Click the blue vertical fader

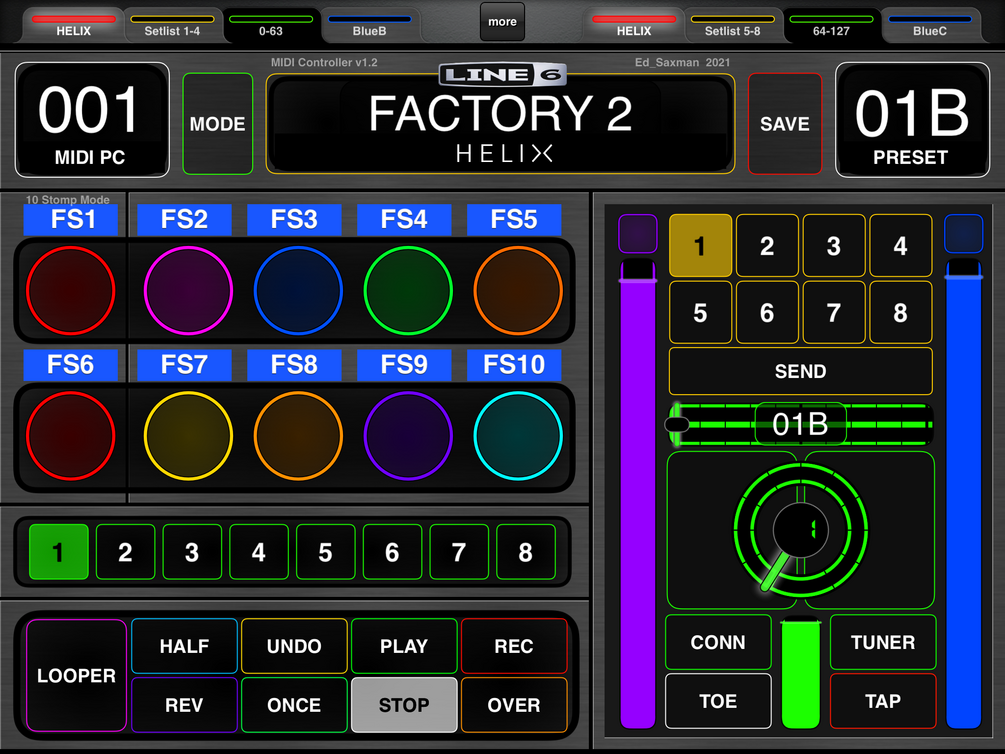pyautogui.click(x=964, y=494)
